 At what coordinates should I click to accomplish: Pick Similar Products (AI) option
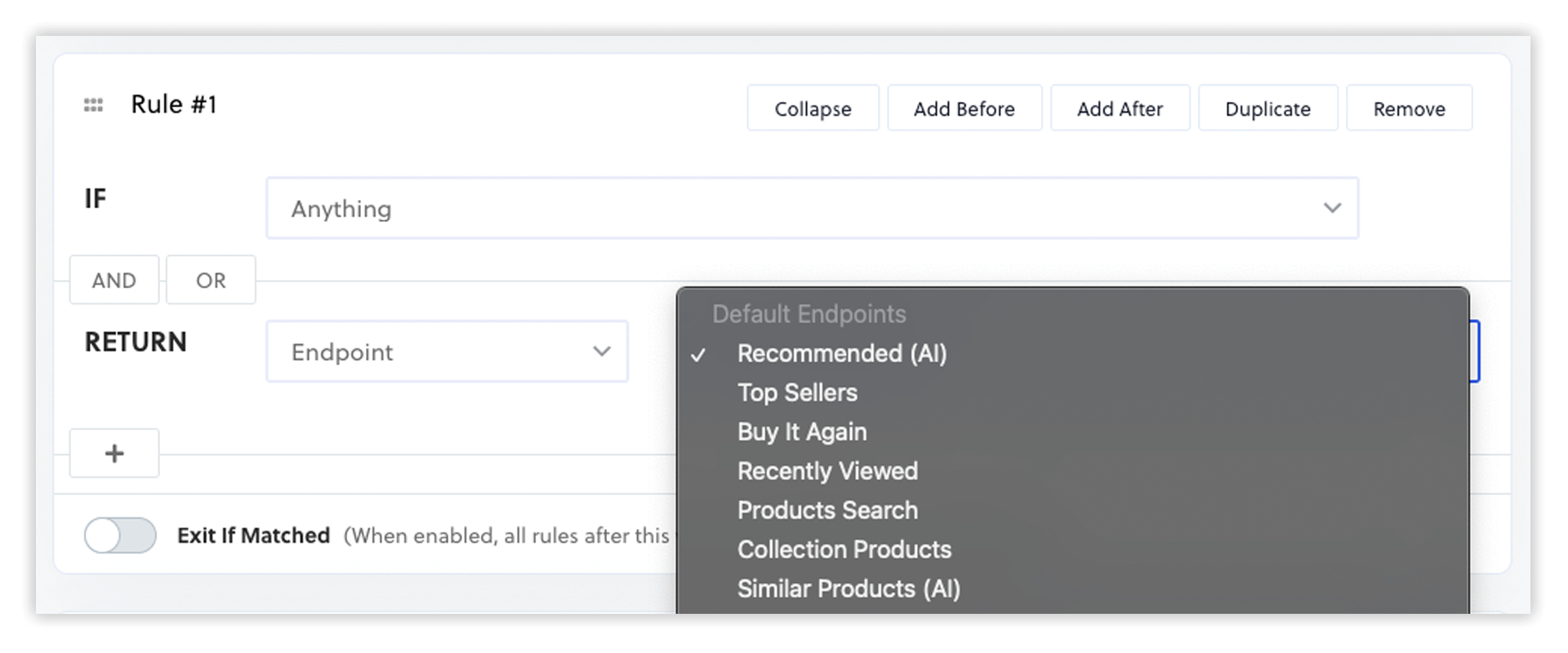click(x=849, y=589)
